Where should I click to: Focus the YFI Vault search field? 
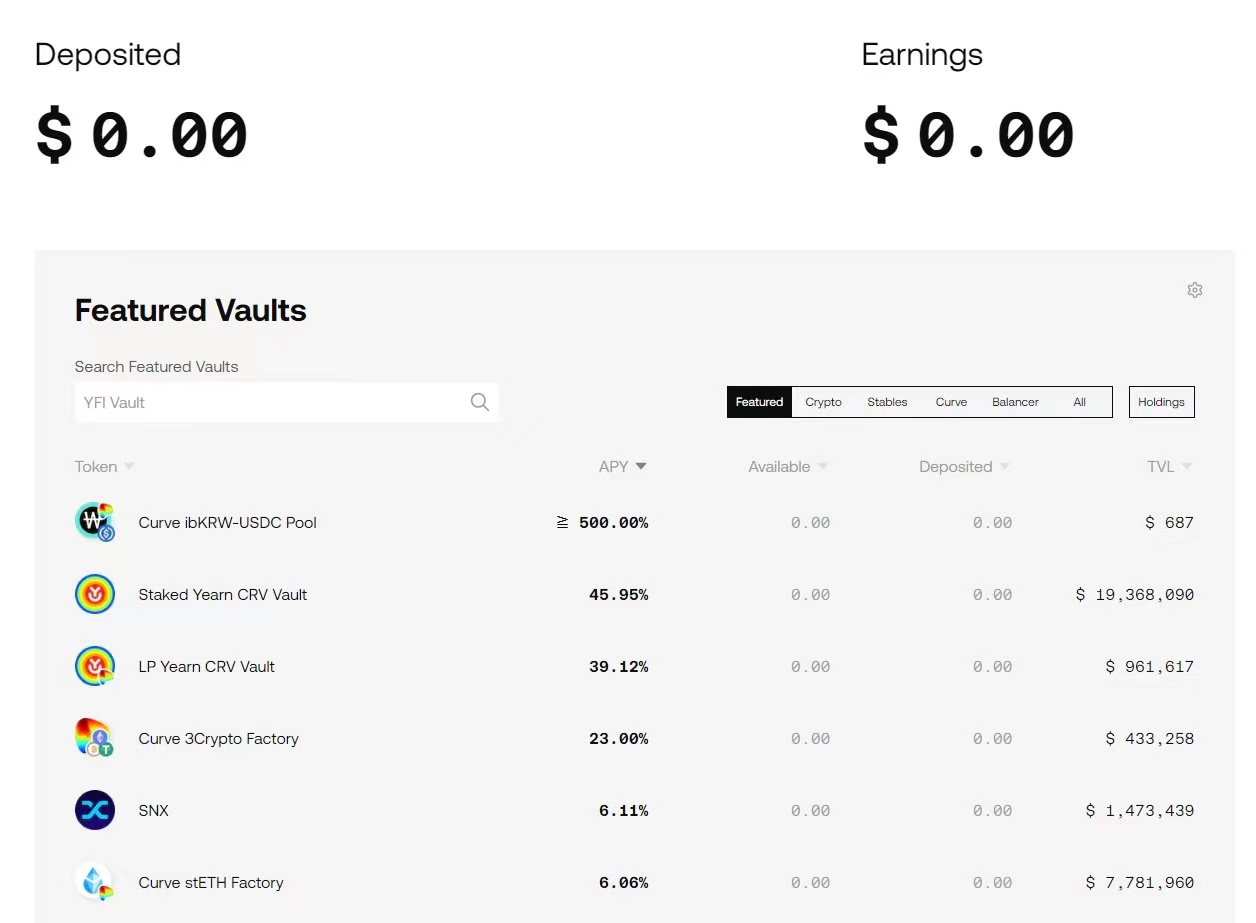point(270,402)
